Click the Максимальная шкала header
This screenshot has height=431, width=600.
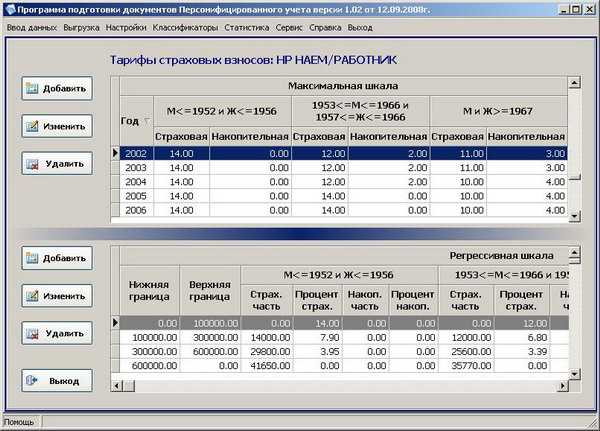pyautogui.click(x=343, y=86)
